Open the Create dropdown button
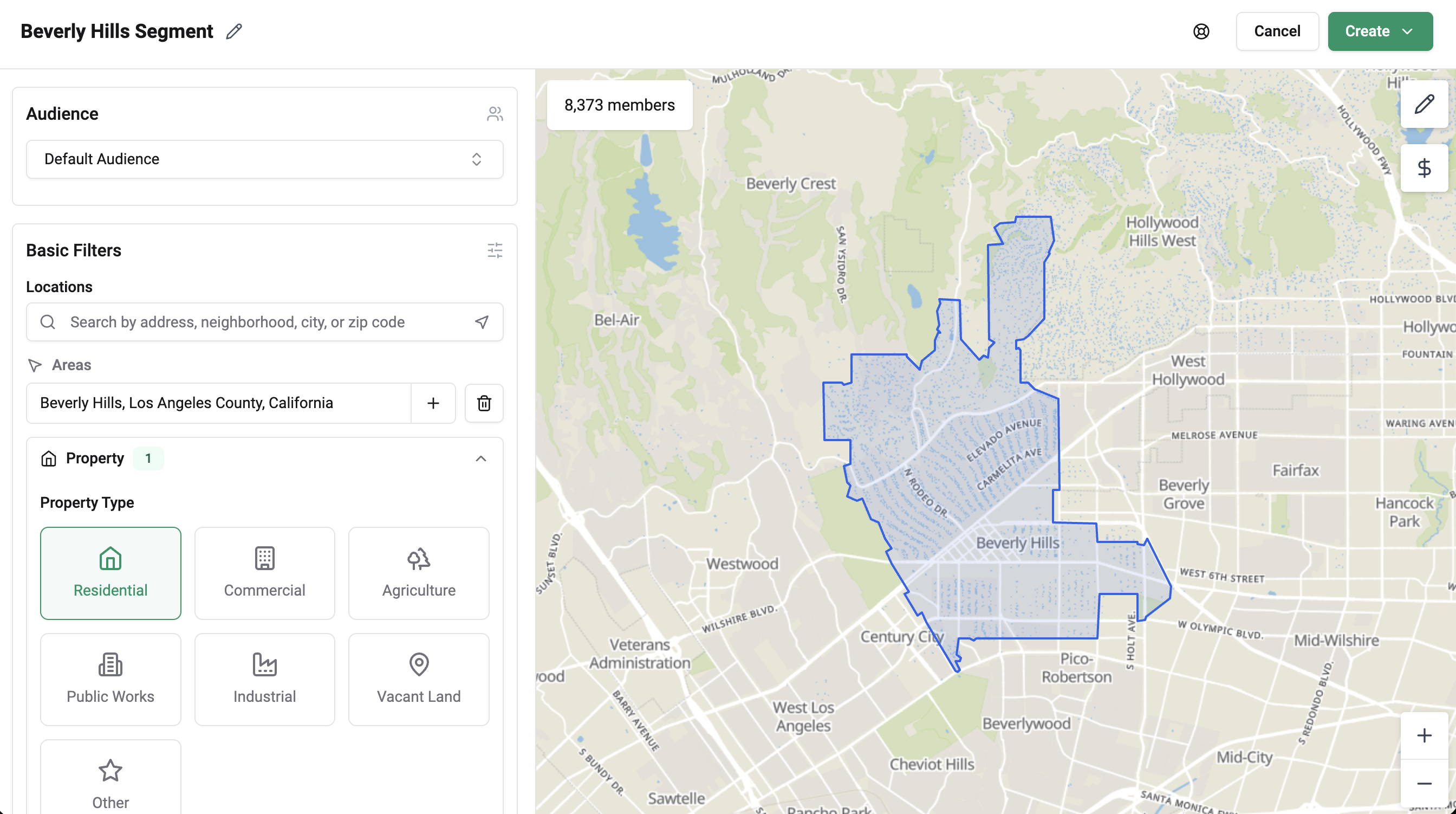 (x=1380, y=31)
